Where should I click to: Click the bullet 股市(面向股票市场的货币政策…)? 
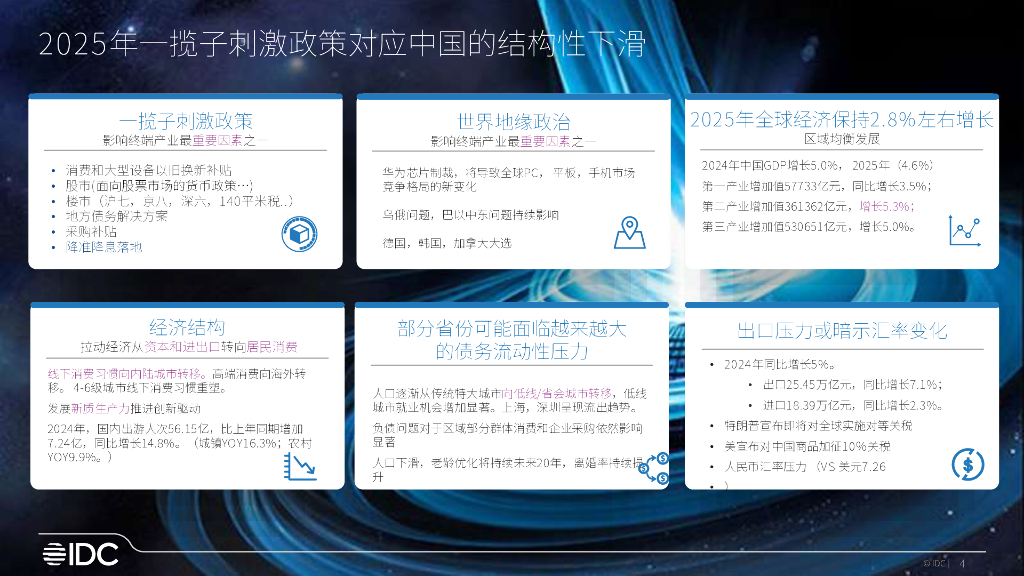(159, 185)
